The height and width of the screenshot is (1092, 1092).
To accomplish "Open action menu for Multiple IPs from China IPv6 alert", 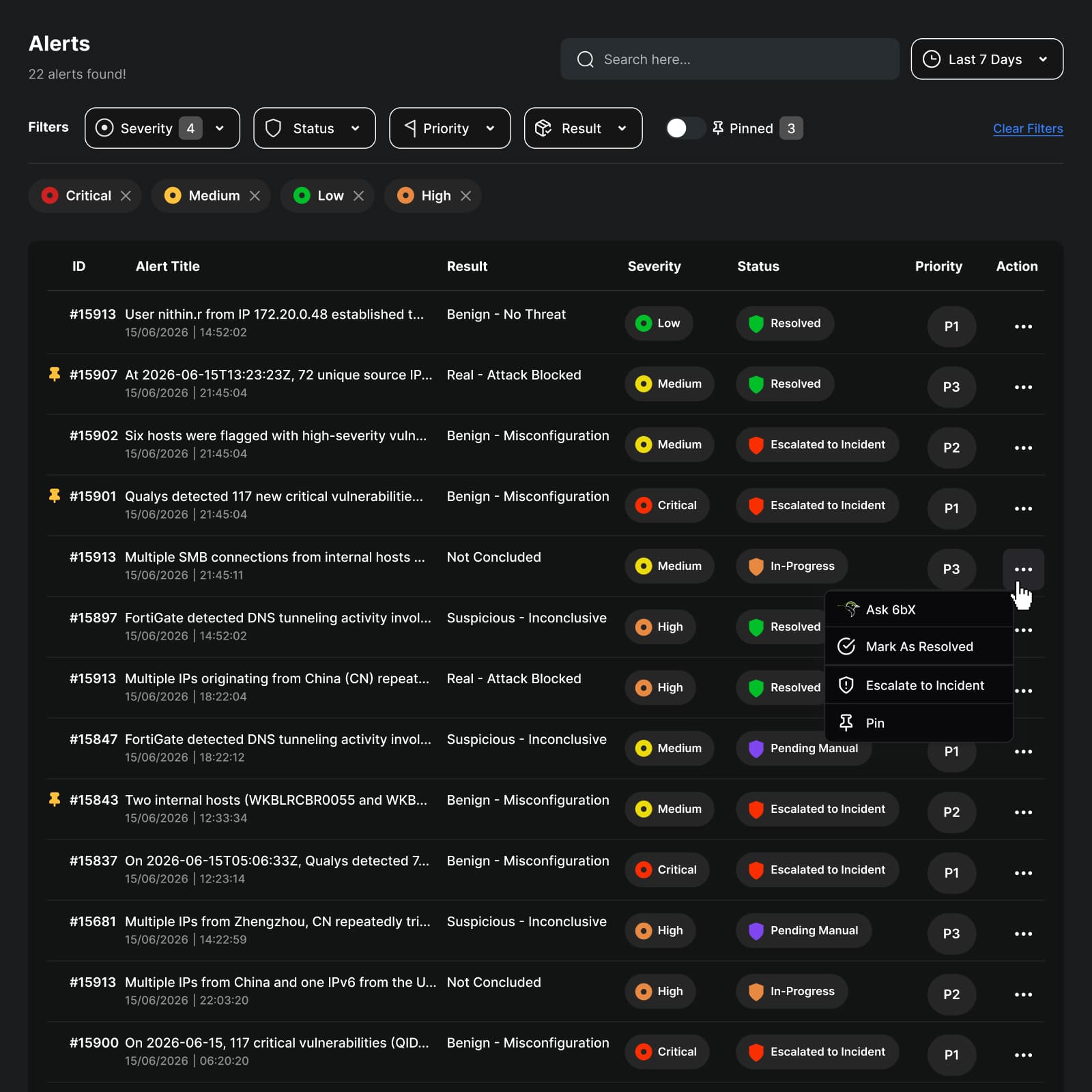I will pyautogui.click(x=1023, y=994).
